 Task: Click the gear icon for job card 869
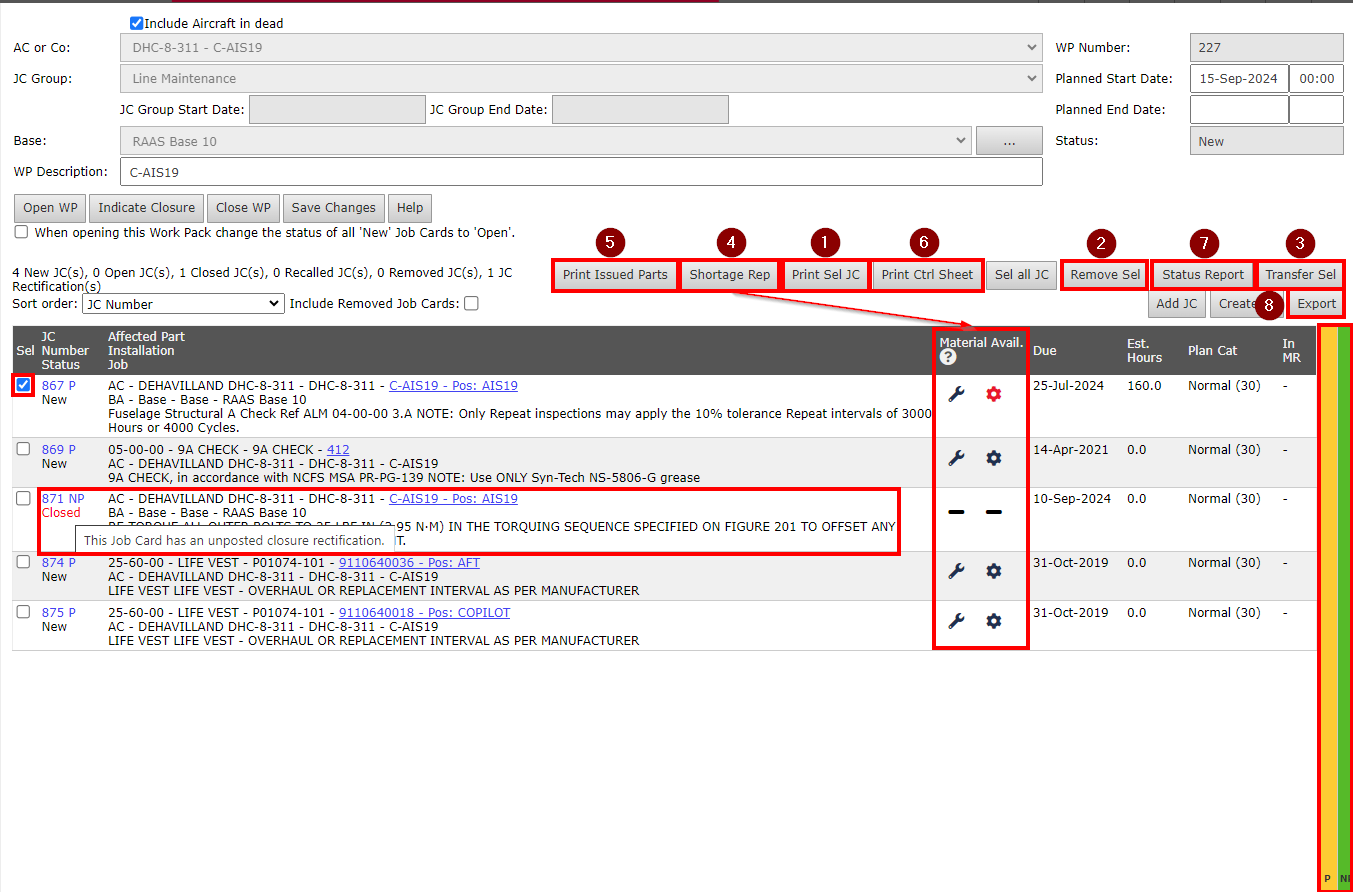[993, 458]
